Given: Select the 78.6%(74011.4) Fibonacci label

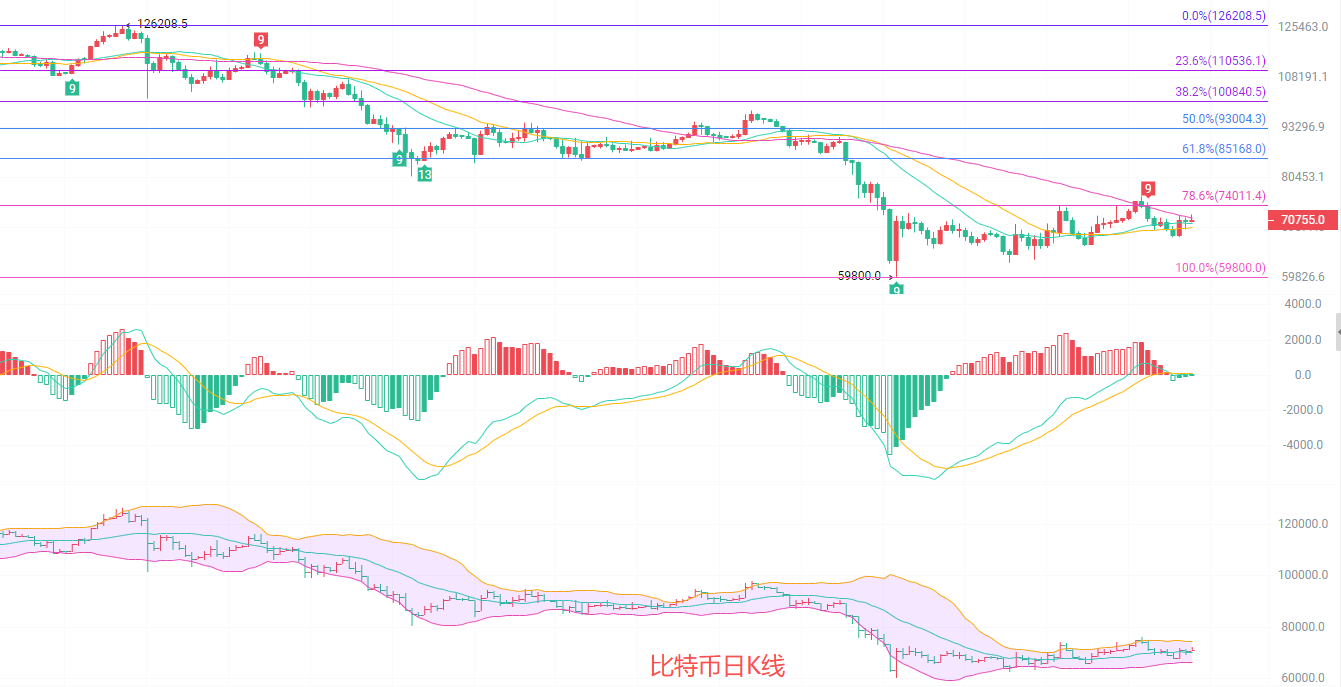Looking at the screenshot, I should (x=1223, y=196).
